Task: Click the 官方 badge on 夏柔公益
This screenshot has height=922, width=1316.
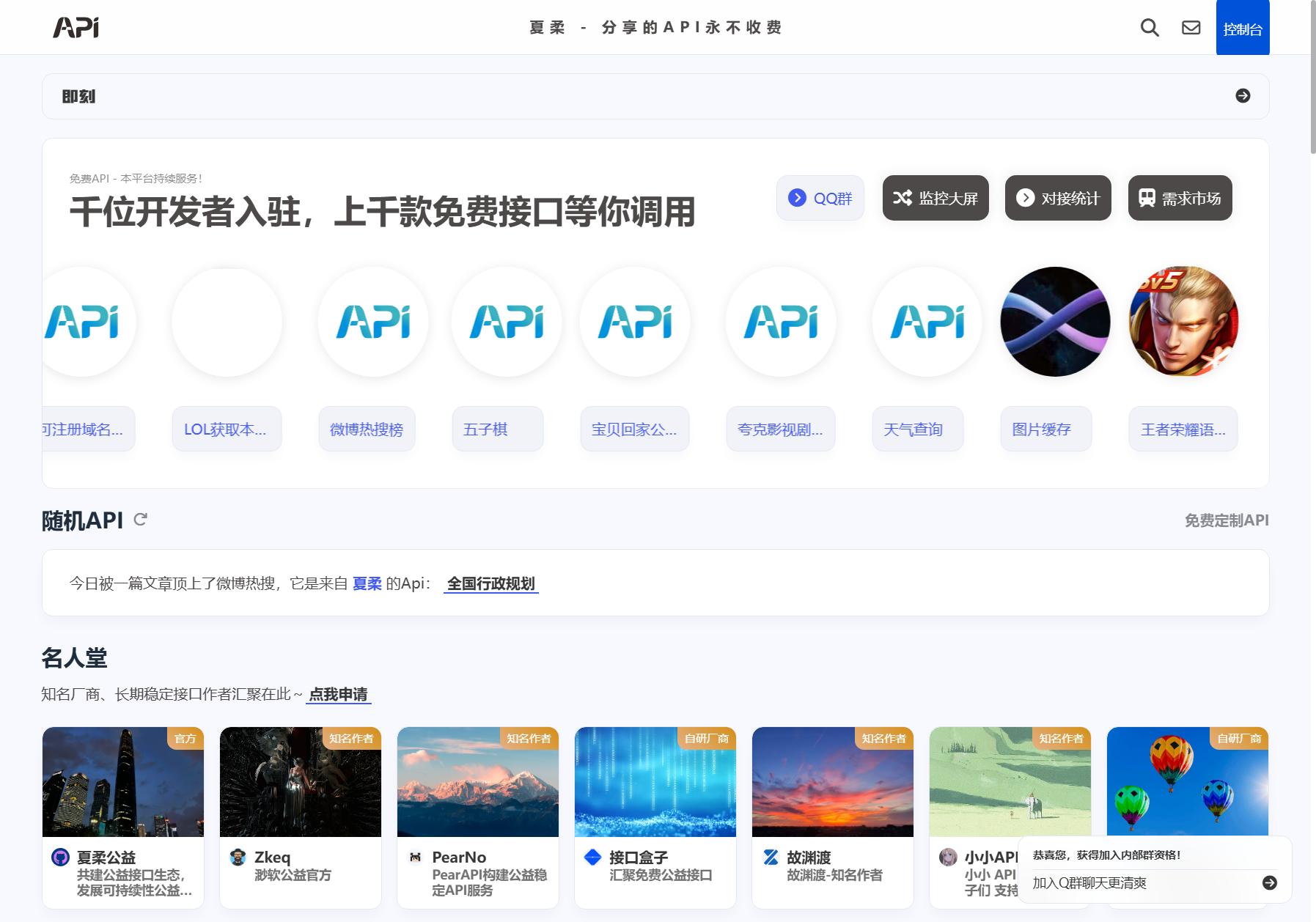Action: click(185, 738)
